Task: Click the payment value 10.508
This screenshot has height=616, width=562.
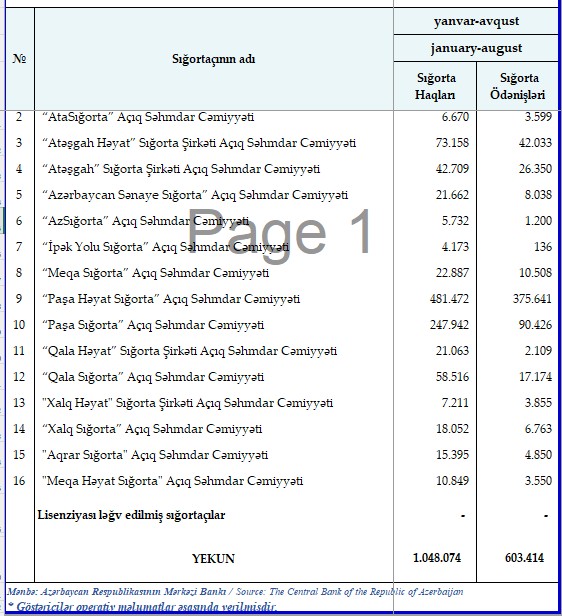Action: coord(535,273)
